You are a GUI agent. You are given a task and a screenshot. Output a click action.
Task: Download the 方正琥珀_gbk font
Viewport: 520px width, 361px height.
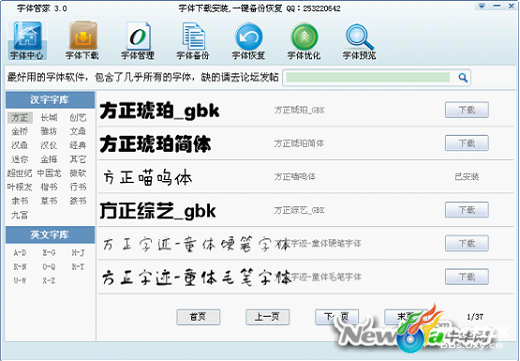coord(467,110)
